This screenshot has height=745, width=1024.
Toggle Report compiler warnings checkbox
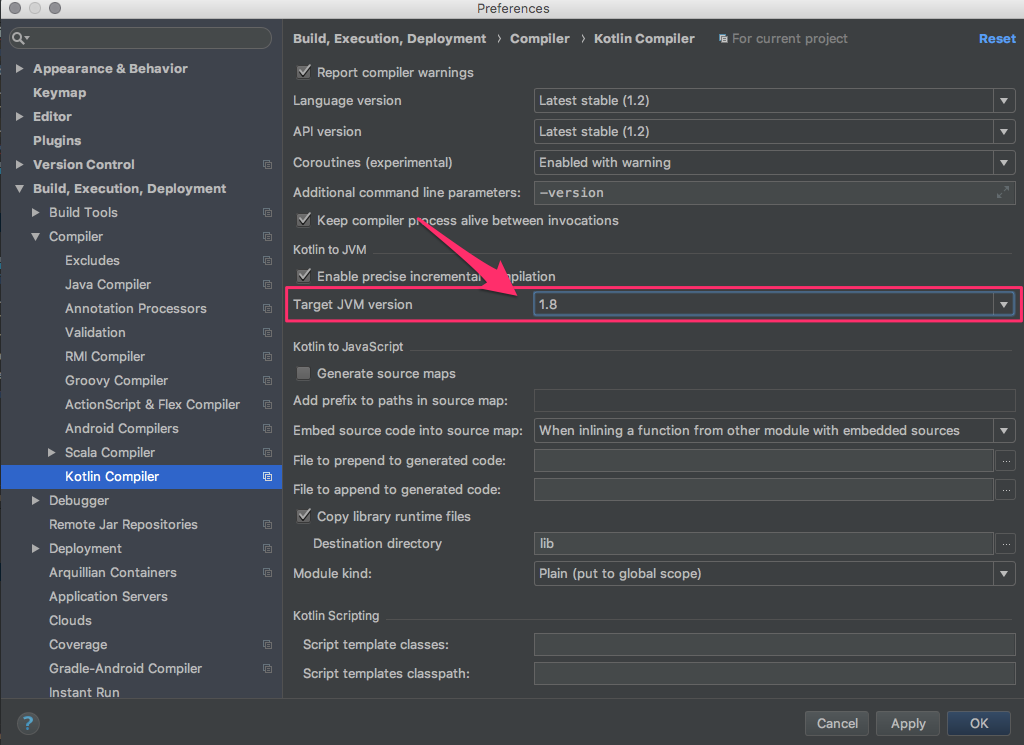tap(304, 72)
